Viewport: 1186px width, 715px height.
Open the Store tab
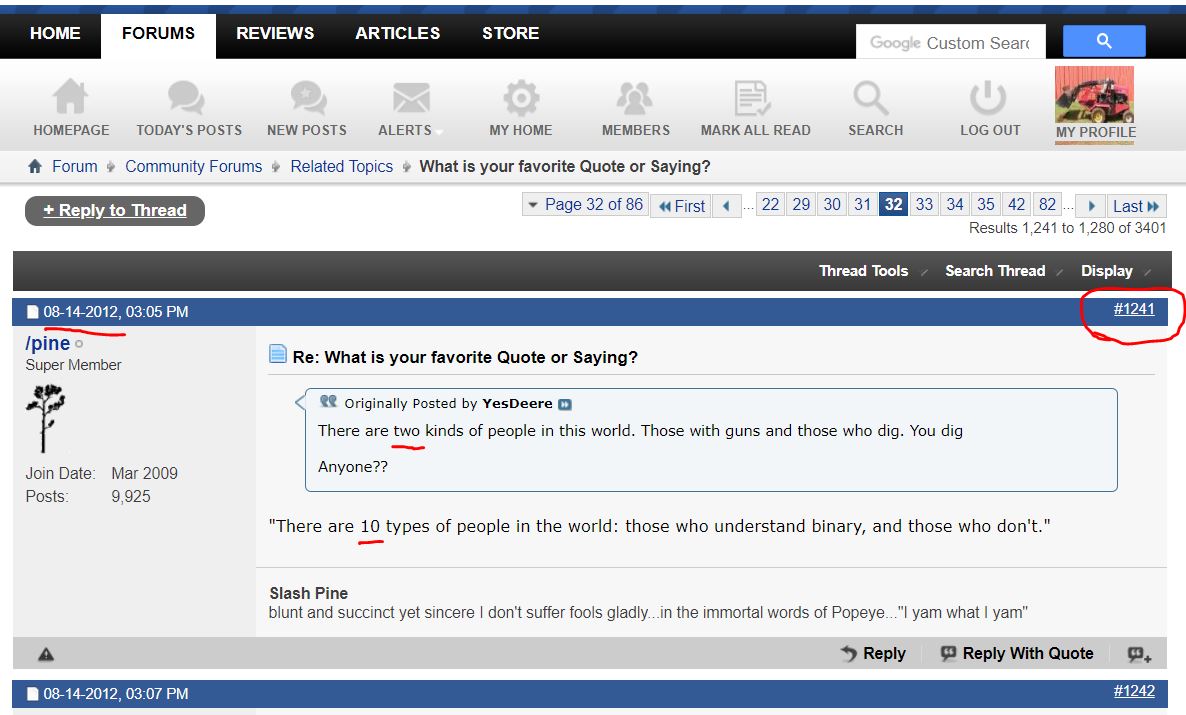510,33
